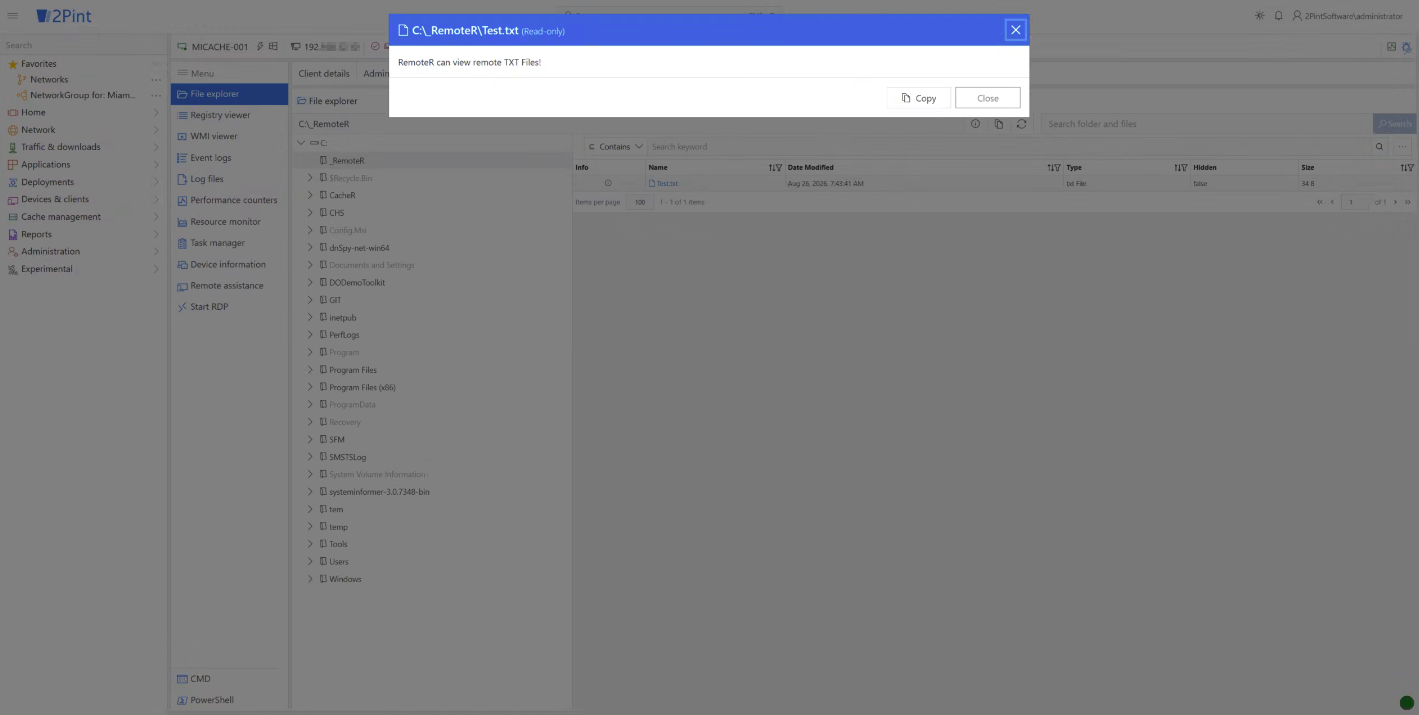Viewport: 1419px width, 715px height.
Task: Open grid more-options ellipsis button
Action: (1402, 147)
